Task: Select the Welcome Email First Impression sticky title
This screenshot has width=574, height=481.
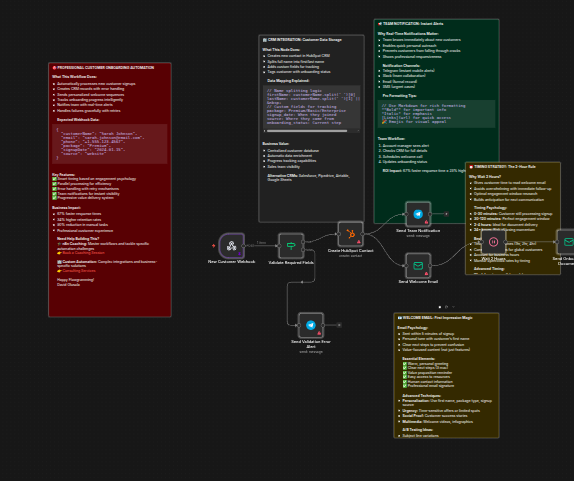Action: [435, 318]
